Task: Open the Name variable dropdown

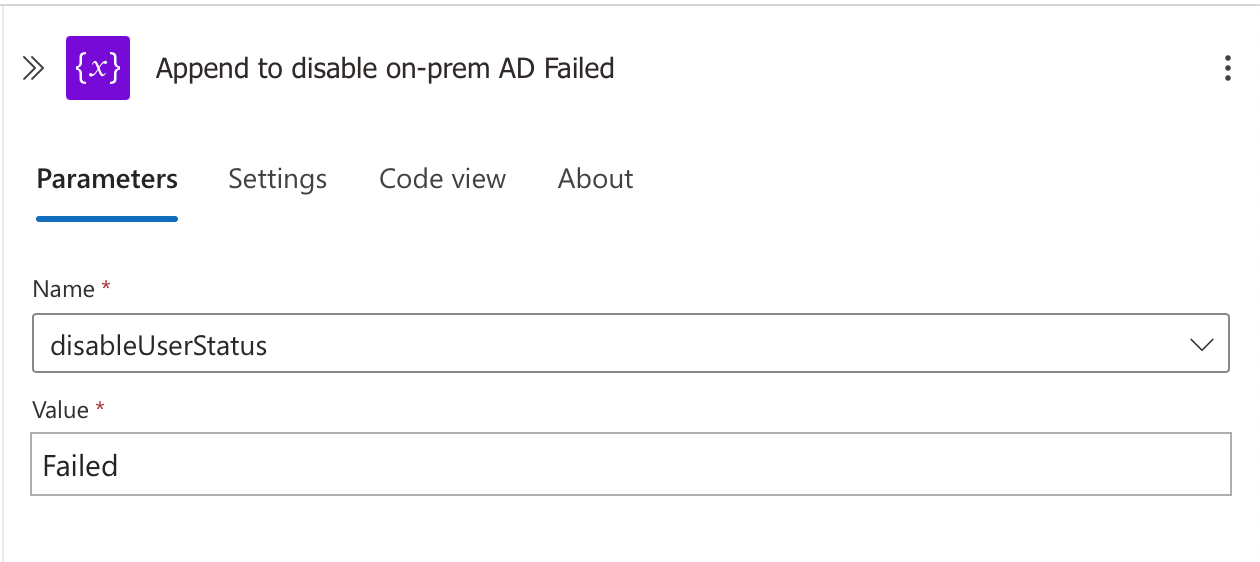Action: tap(631, 345)
